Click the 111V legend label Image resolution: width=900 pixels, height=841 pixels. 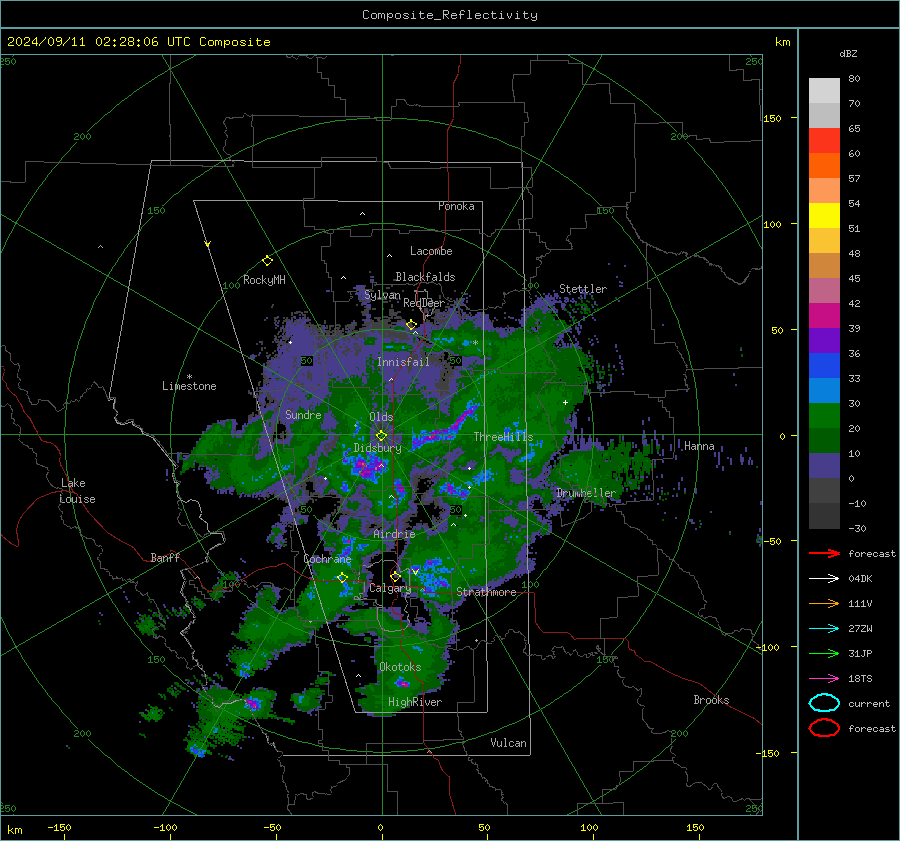[x=860, y=603]
